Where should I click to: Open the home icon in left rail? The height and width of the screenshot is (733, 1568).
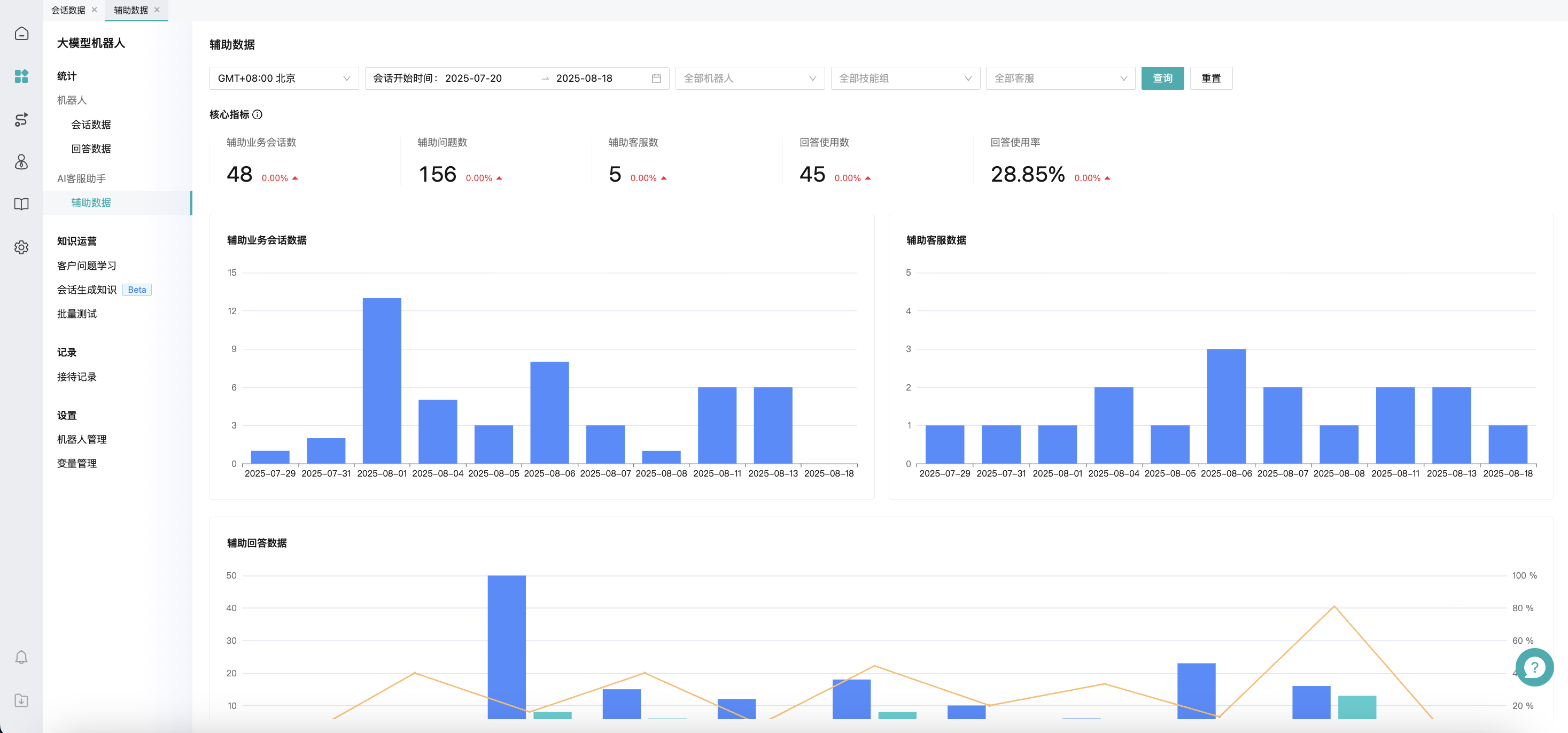21,34
